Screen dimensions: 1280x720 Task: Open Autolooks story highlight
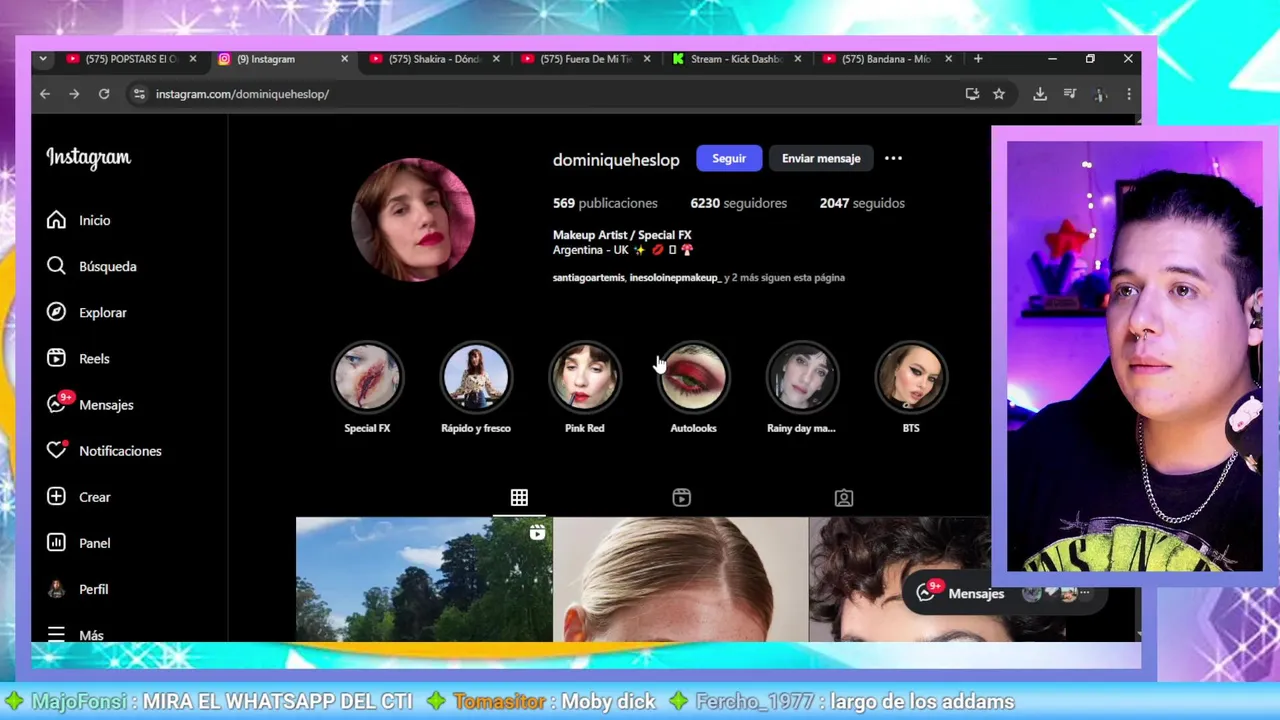pos(693,378)
